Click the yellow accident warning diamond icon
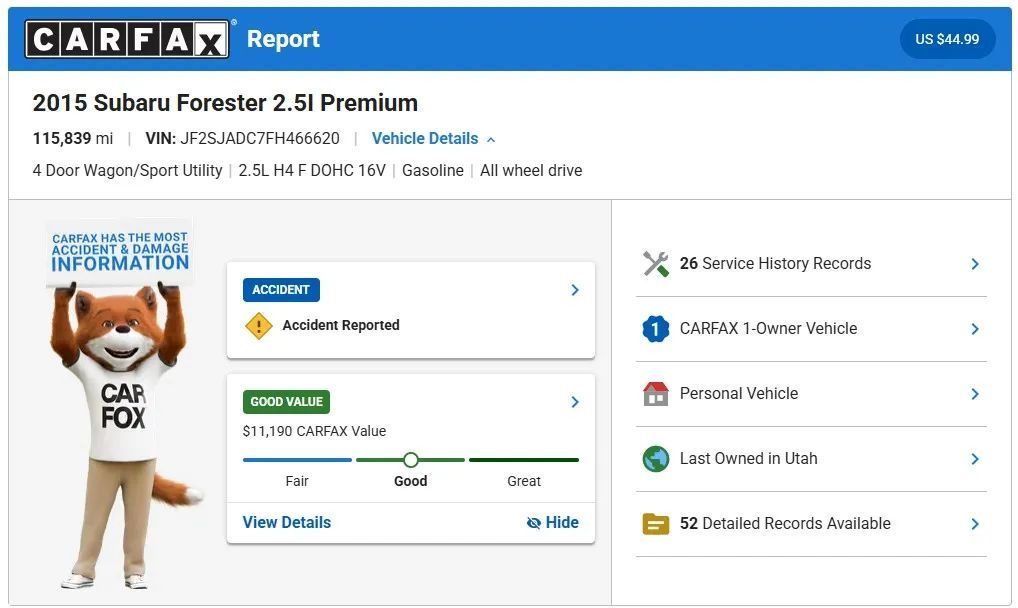The height and width of the screenshot is (608, 1018). (x=258, y=325)
